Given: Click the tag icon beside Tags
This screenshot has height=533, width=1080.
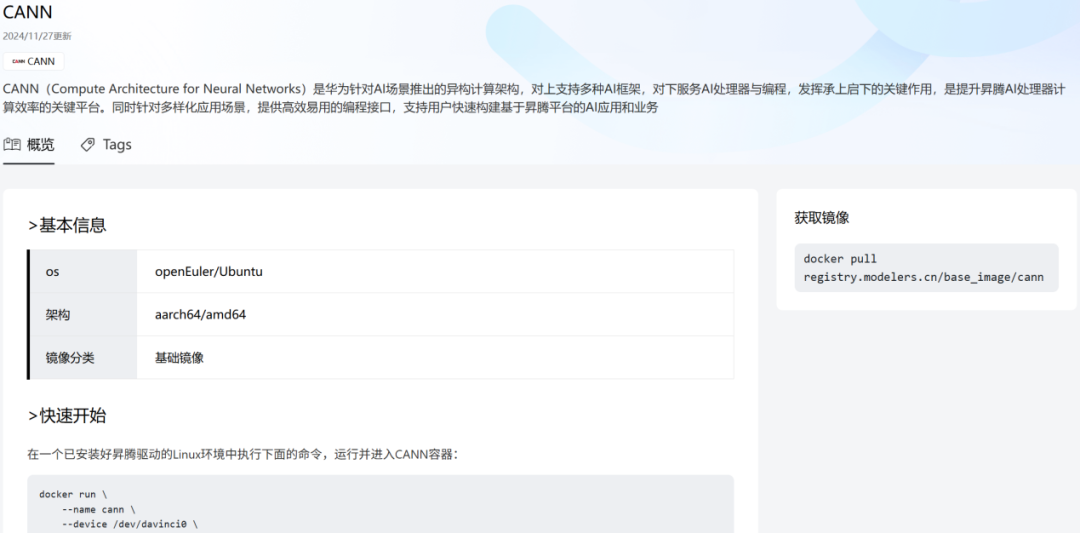Looking at the screenshot, I should (x=87, y=145).
